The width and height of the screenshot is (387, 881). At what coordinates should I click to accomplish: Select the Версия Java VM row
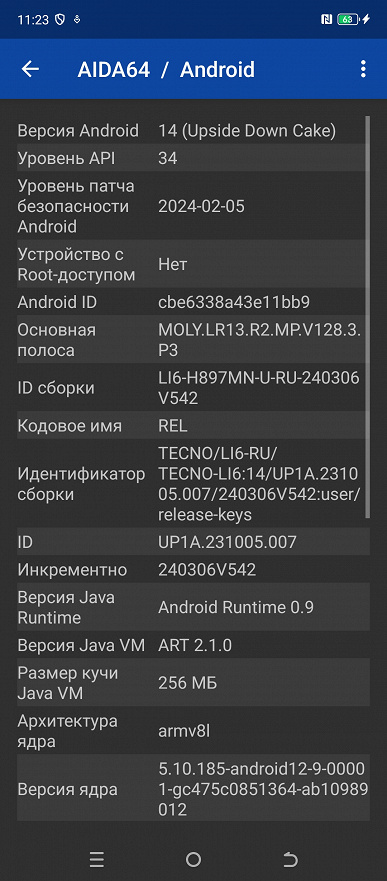[193, 644]
